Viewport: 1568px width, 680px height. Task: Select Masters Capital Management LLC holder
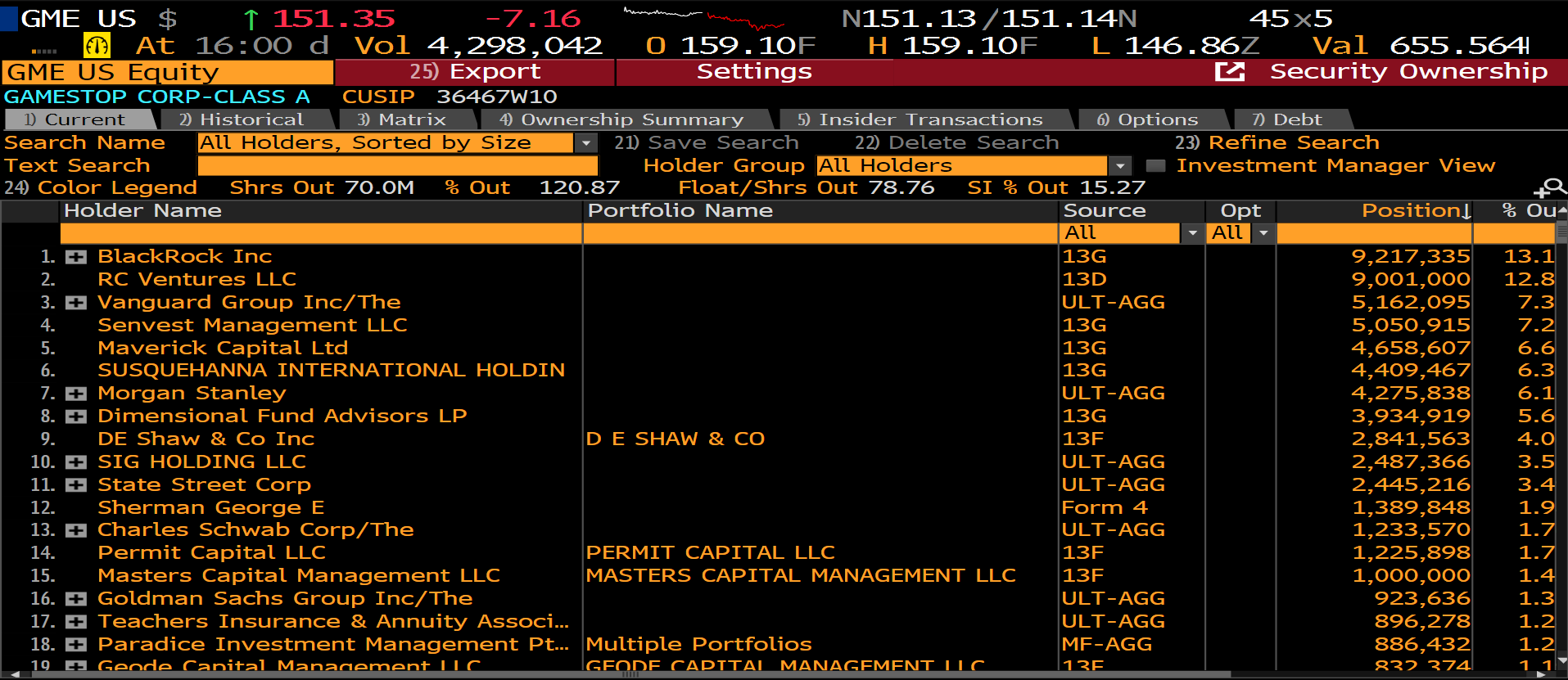point(299,575)
